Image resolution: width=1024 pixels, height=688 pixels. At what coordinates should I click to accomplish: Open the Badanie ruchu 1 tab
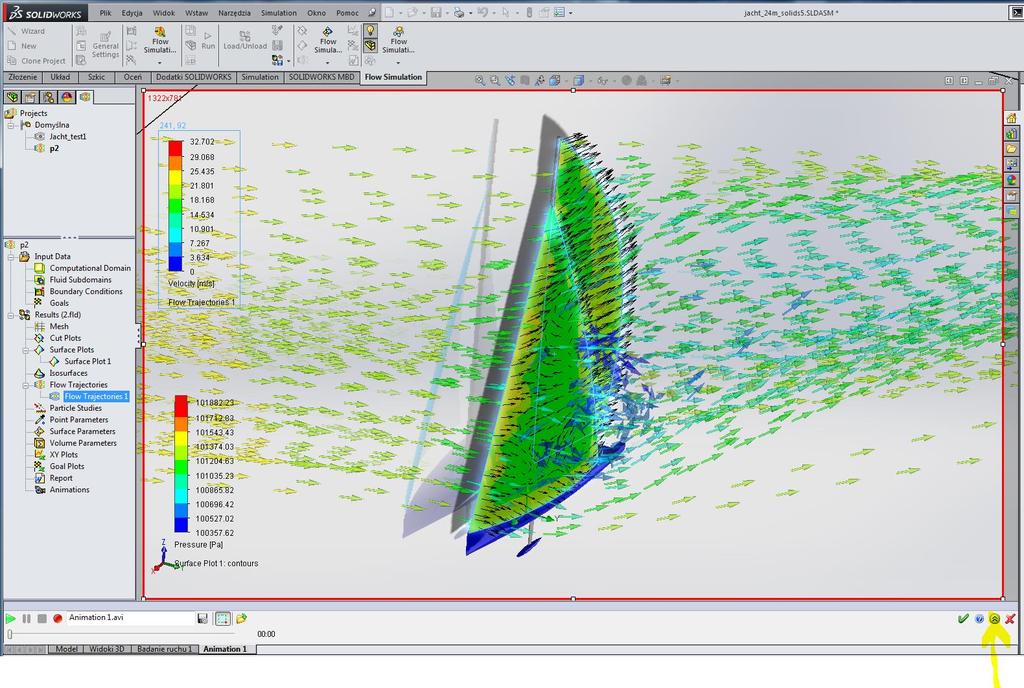click(x=165, y=649)
